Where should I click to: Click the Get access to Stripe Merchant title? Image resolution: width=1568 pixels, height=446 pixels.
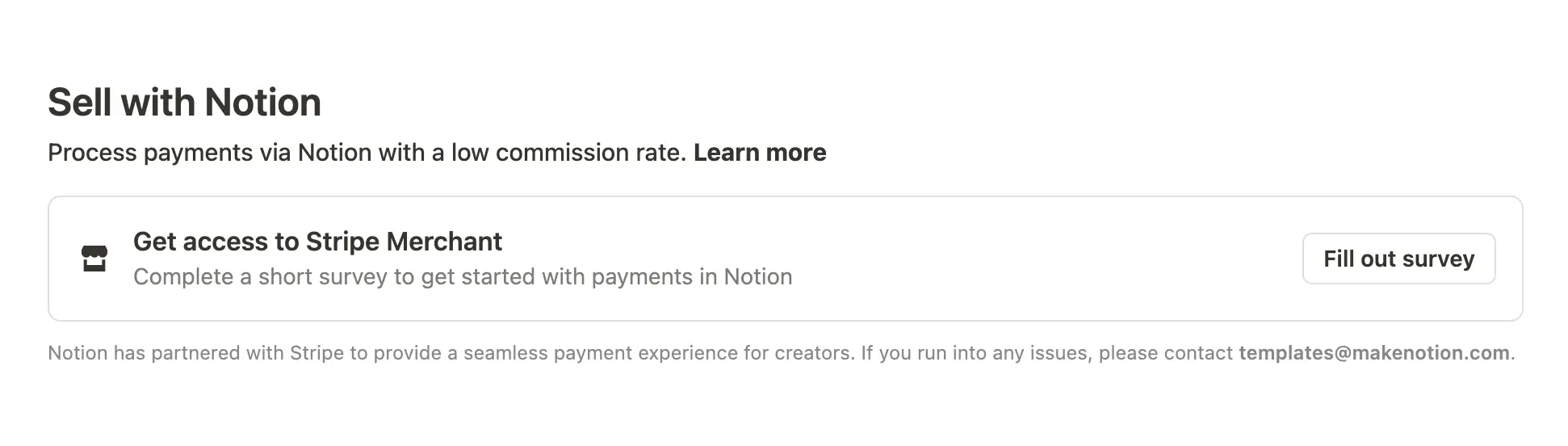coord(317,242)
